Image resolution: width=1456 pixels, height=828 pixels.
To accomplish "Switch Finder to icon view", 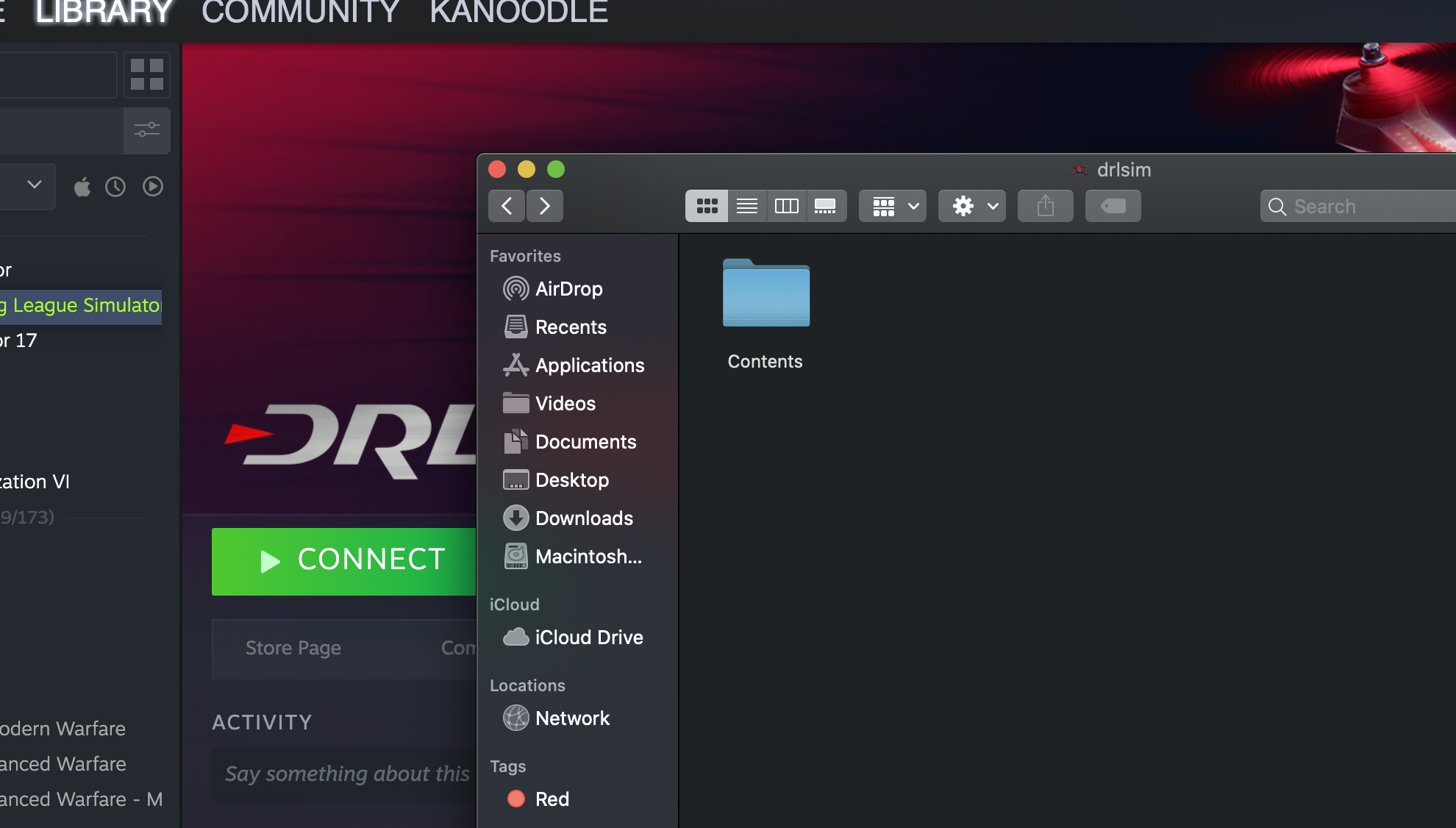I will pos(707,206).
